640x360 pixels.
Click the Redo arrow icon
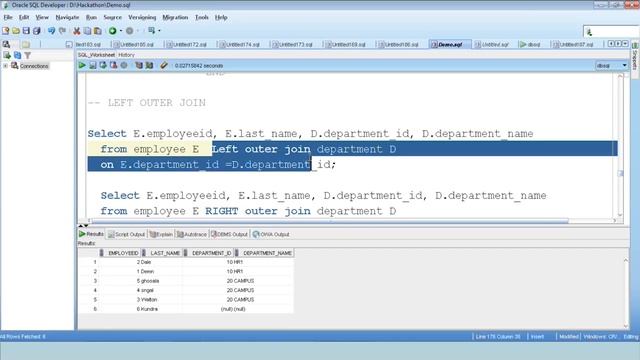(62, 31)
